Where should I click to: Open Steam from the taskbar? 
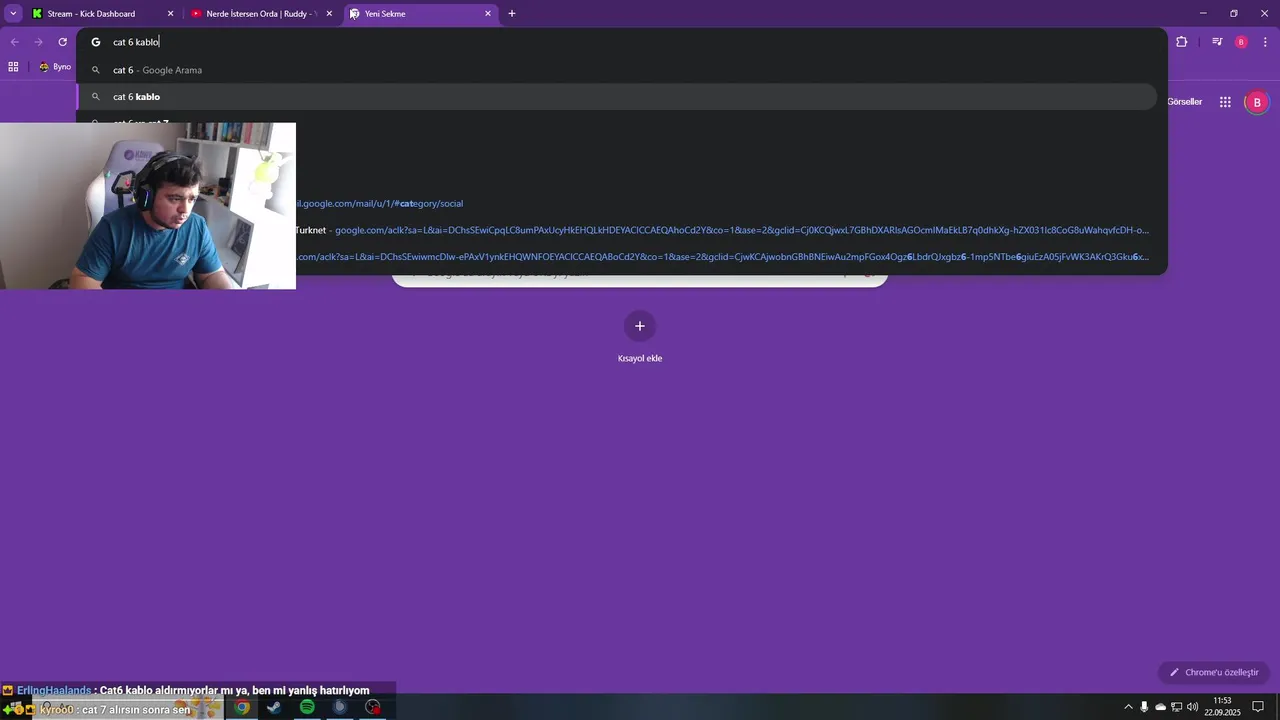[x=274, y=707]
